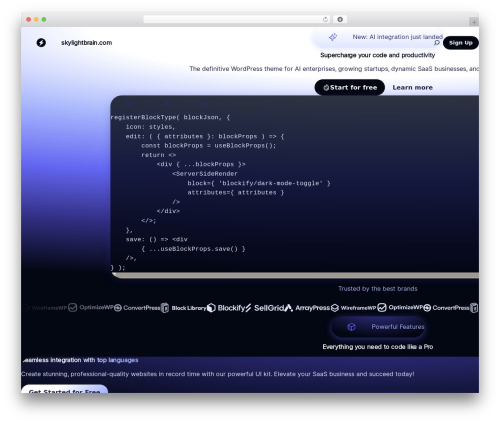This screenshot has height=423, width=500.
Task: Click 'Supercharge your code and productivity' heading
Action: [378, 55]
